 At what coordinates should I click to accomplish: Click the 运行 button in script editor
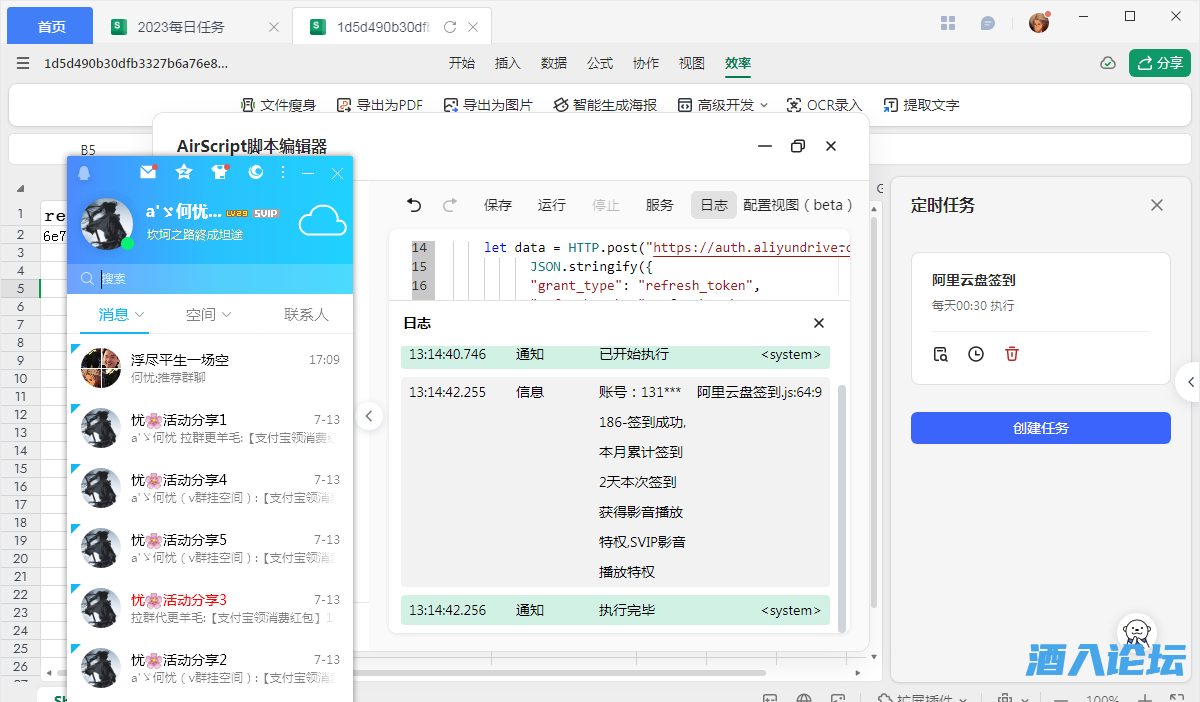pyautogui.click(x=552, y=205)
